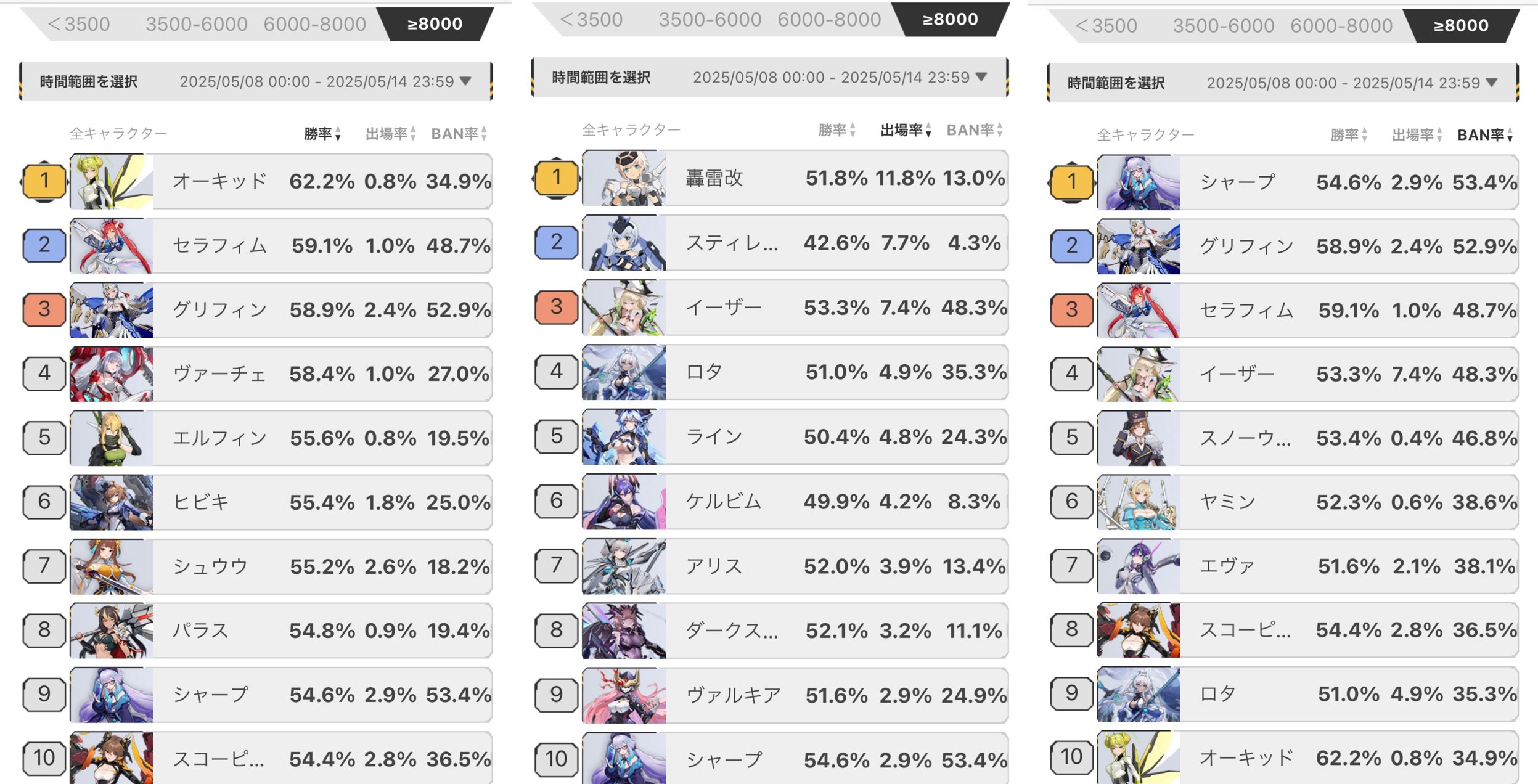Select 6000-8000 tab above the オーキッド-topped ranking

coord(314,24)
